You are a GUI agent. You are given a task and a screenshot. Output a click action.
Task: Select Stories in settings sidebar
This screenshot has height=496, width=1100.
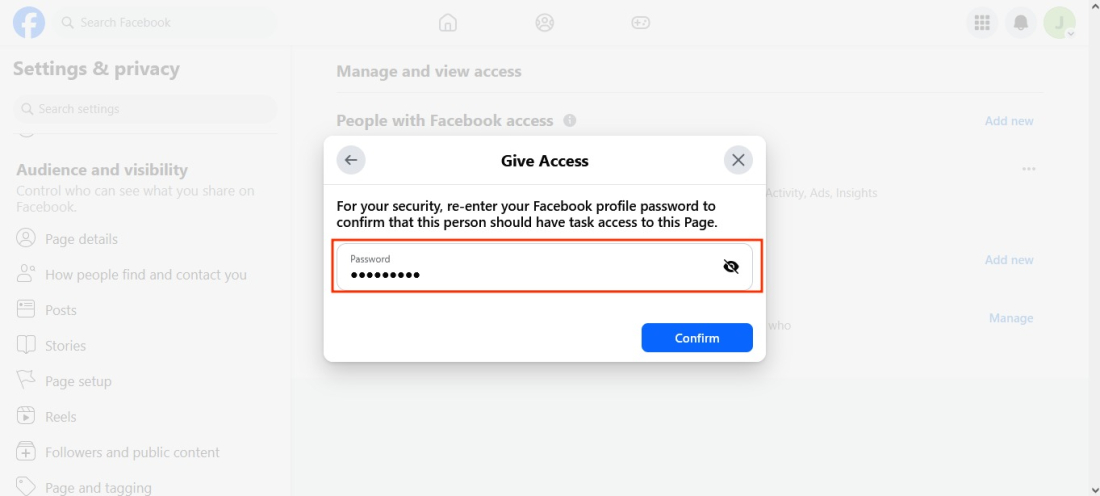coord(65,346)
